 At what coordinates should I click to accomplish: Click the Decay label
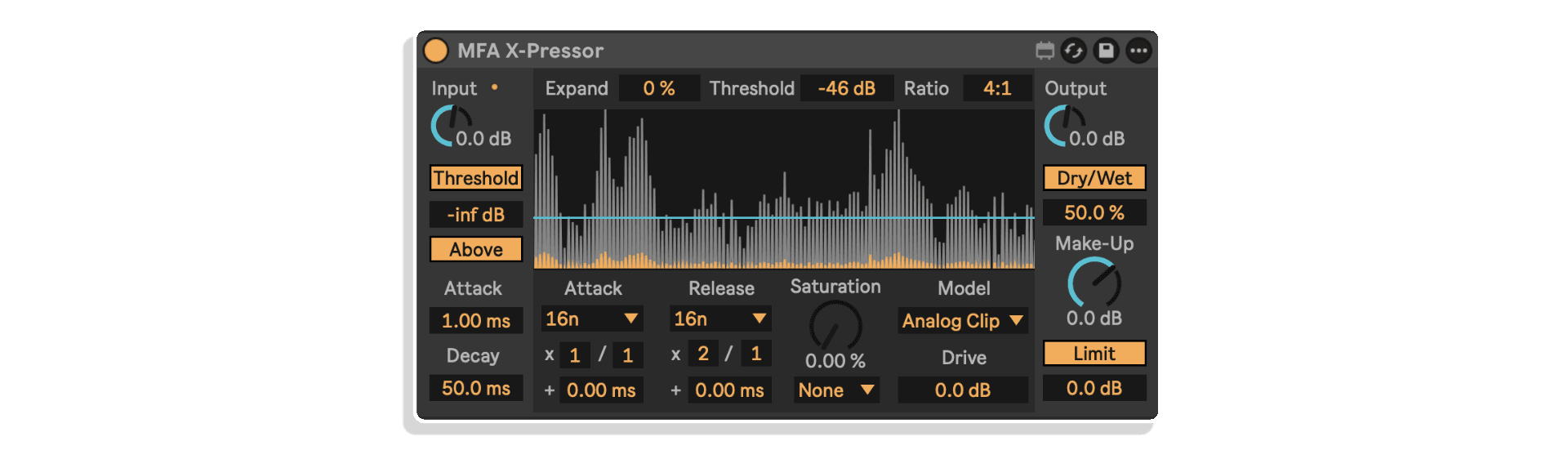point(473,356)
